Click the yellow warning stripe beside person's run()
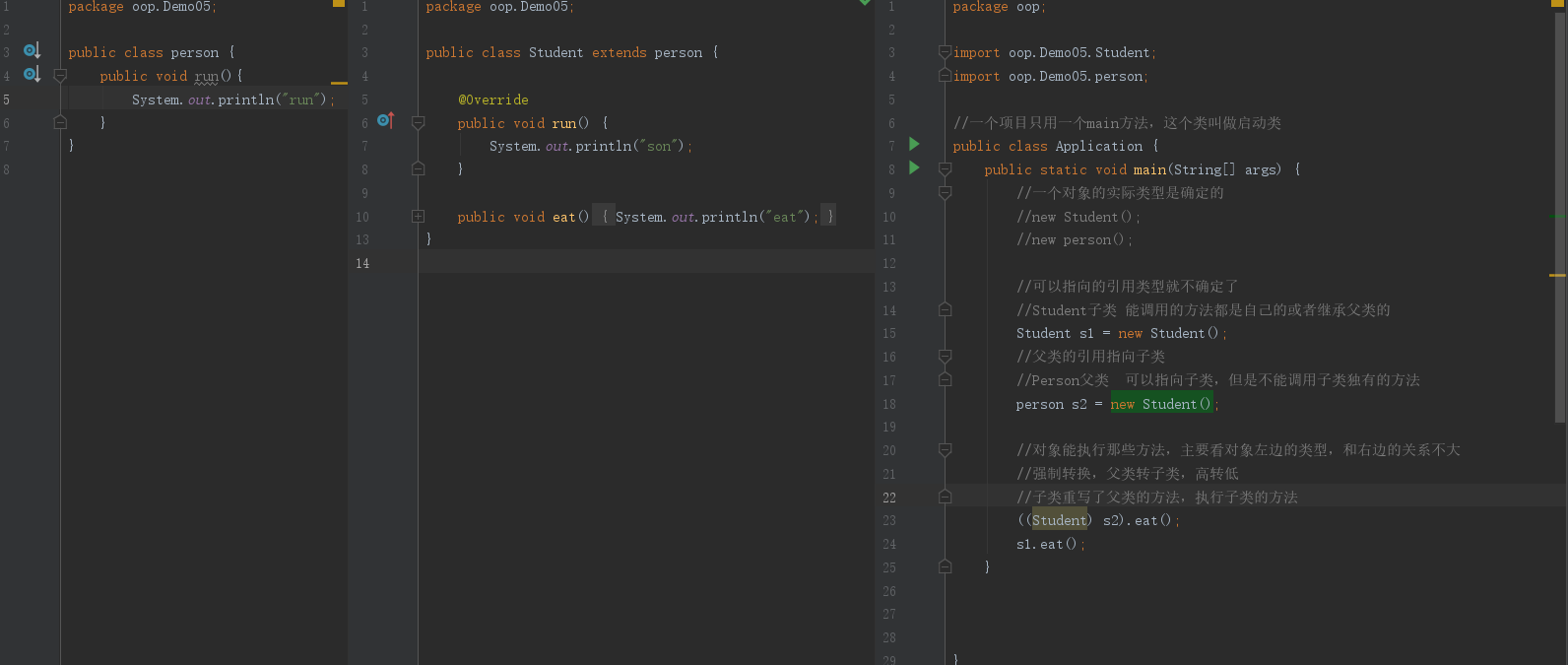This screenshot has height=665, width=1568. click(x=340, y=83)
